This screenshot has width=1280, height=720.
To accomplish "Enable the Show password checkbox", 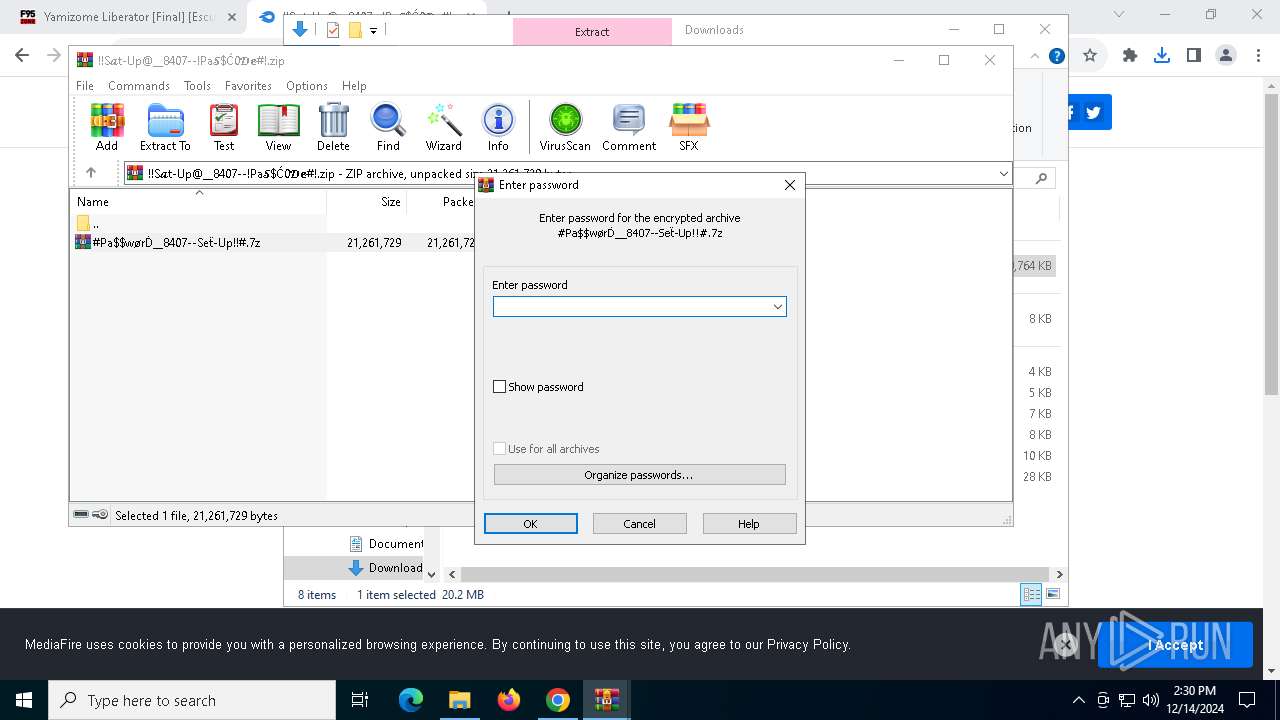I will pos(500,387).
